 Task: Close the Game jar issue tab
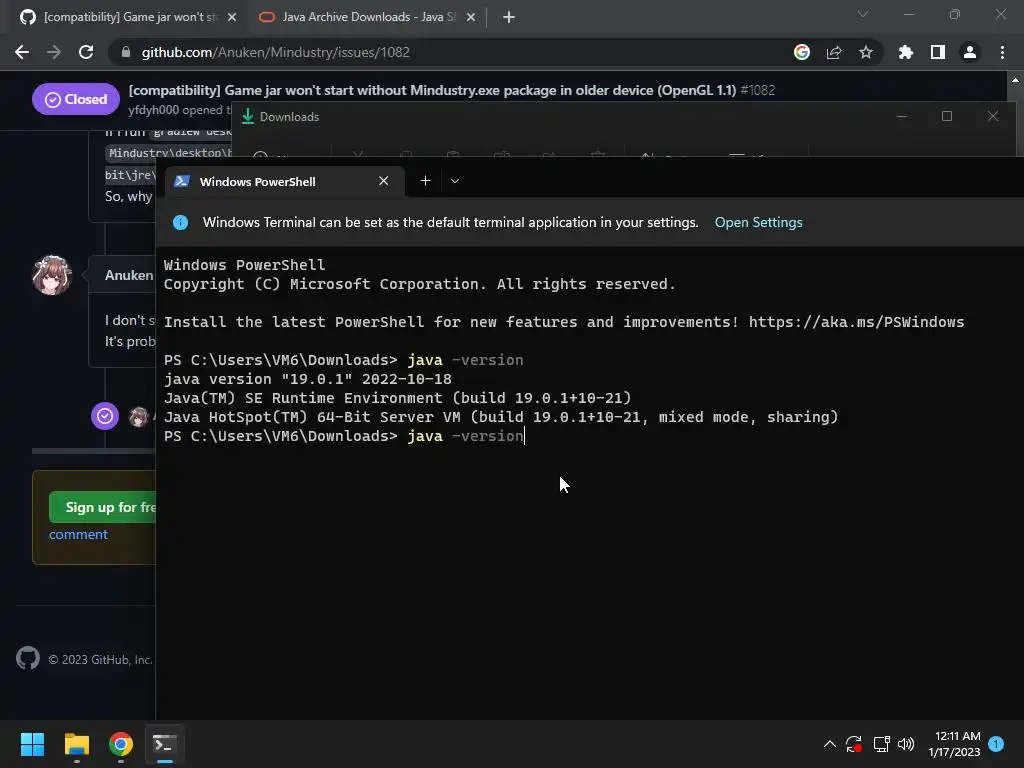pos(232,17)
